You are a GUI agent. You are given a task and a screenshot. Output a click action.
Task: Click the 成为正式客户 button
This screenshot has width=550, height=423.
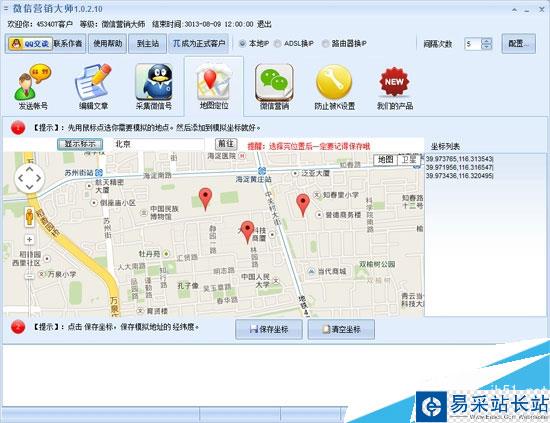[199, 44]
